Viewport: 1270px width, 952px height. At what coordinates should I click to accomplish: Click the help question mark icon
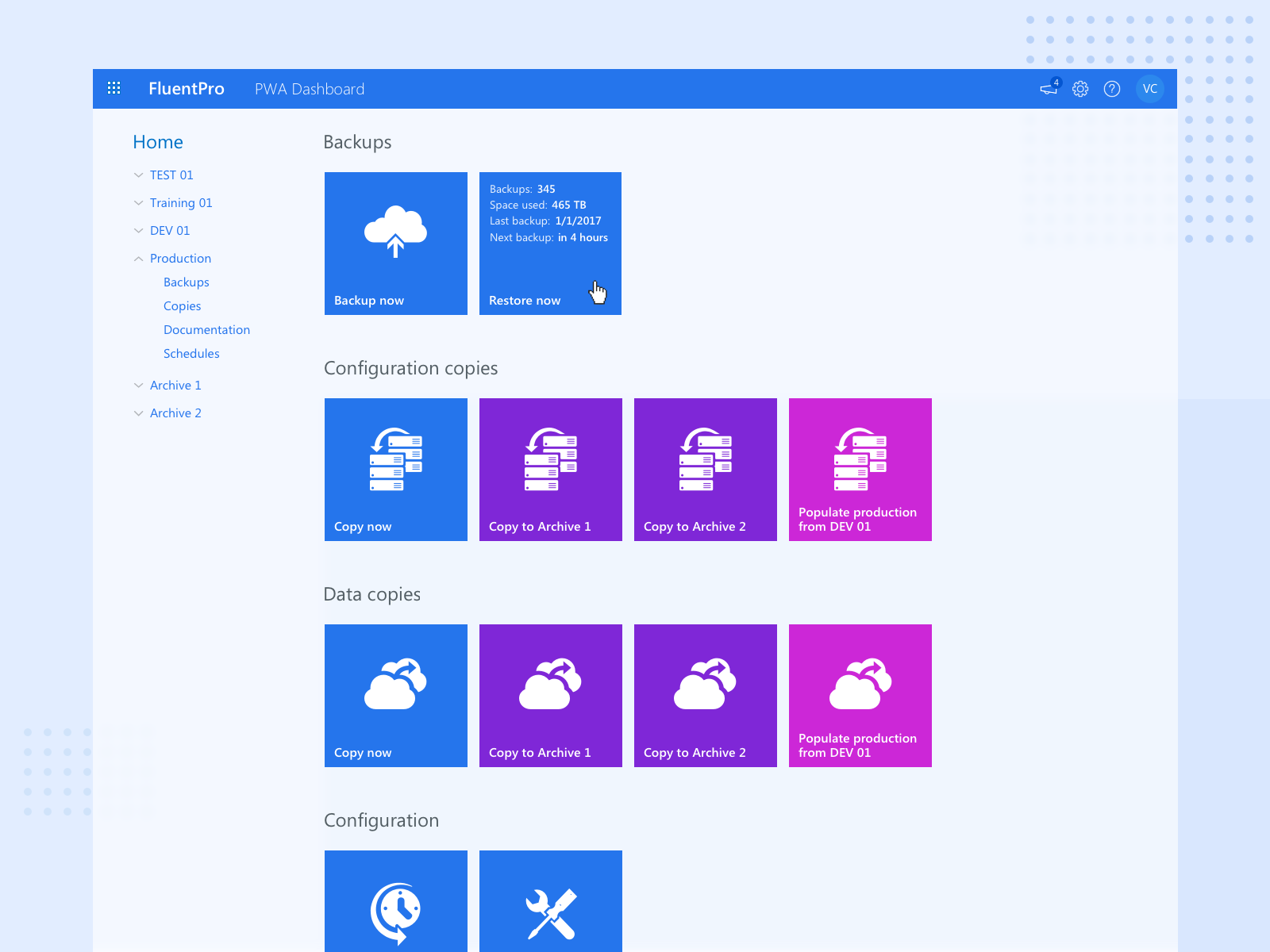pos(1112,89)
